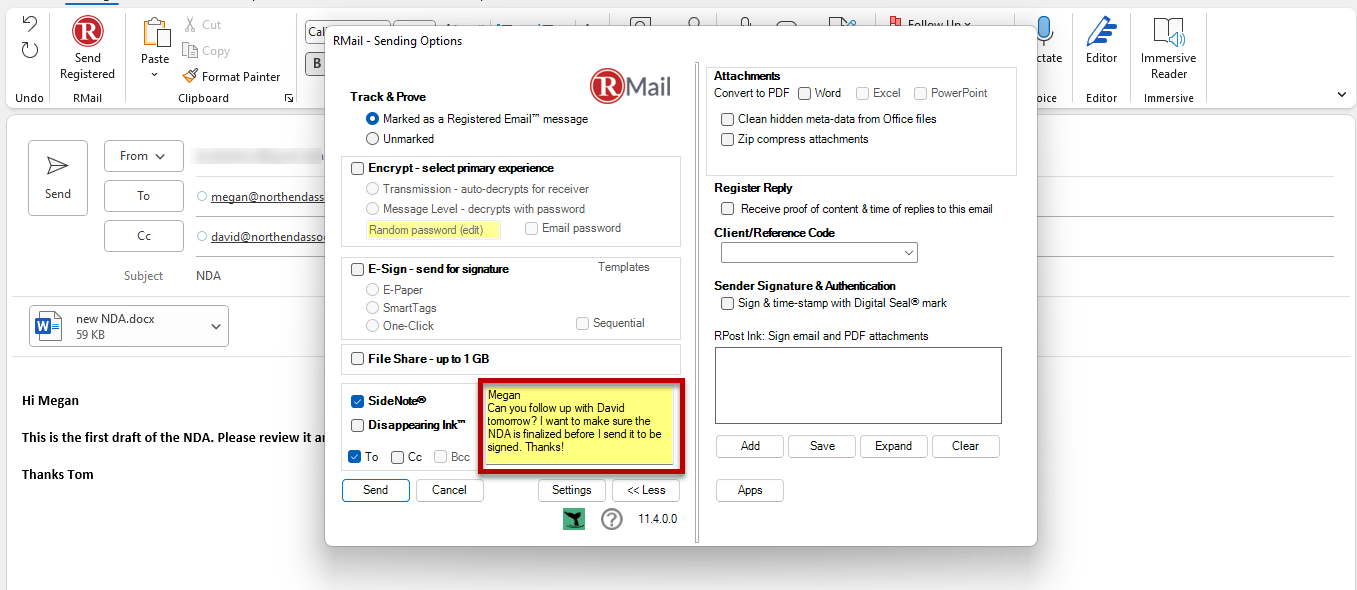This screenshot has width=1357, height=590.
Task: Click the green whale-tail icon near the version number
Action: [573, 519]
